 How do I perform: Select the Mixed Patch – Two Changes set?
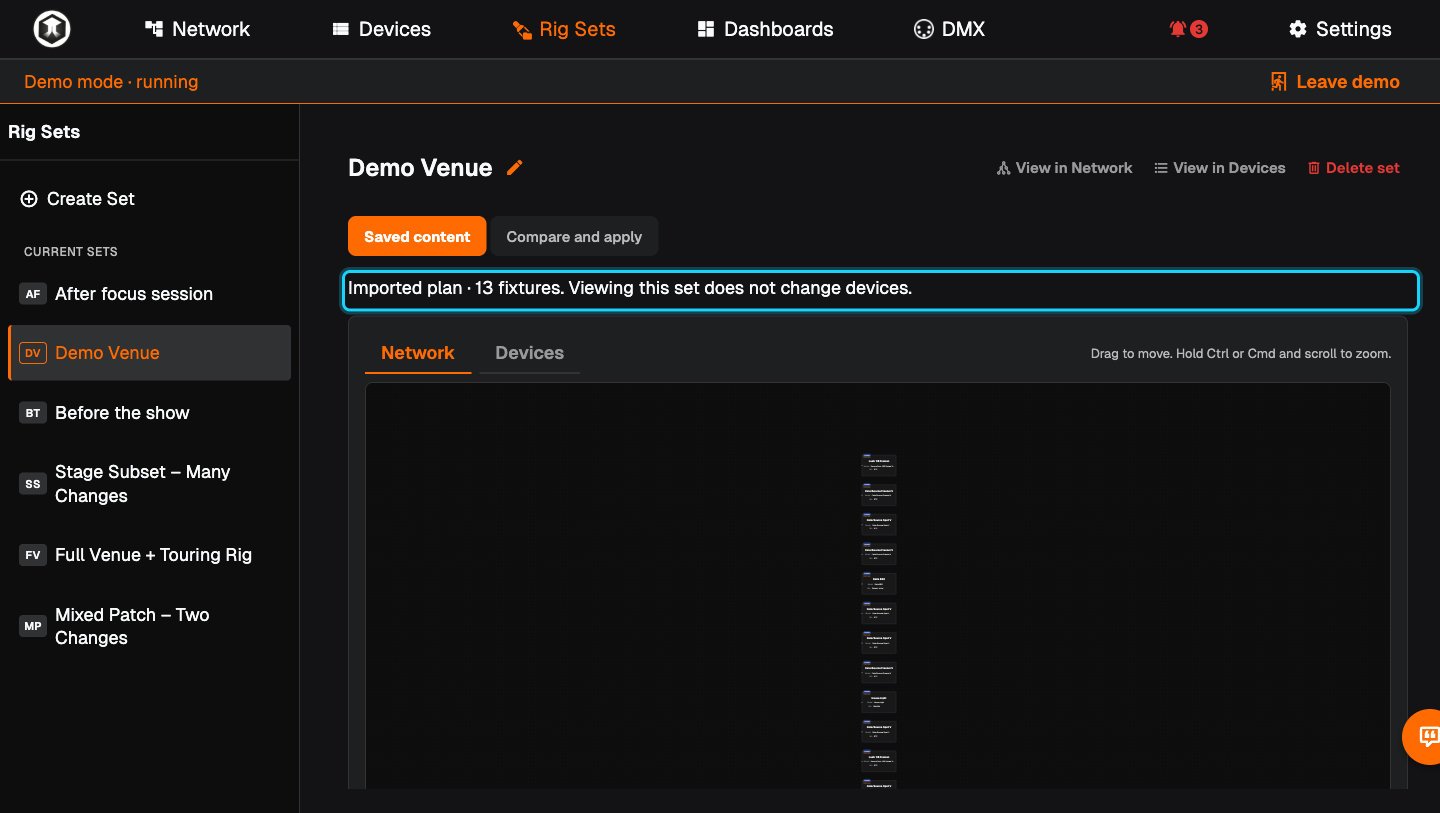(x=150, y=626)
